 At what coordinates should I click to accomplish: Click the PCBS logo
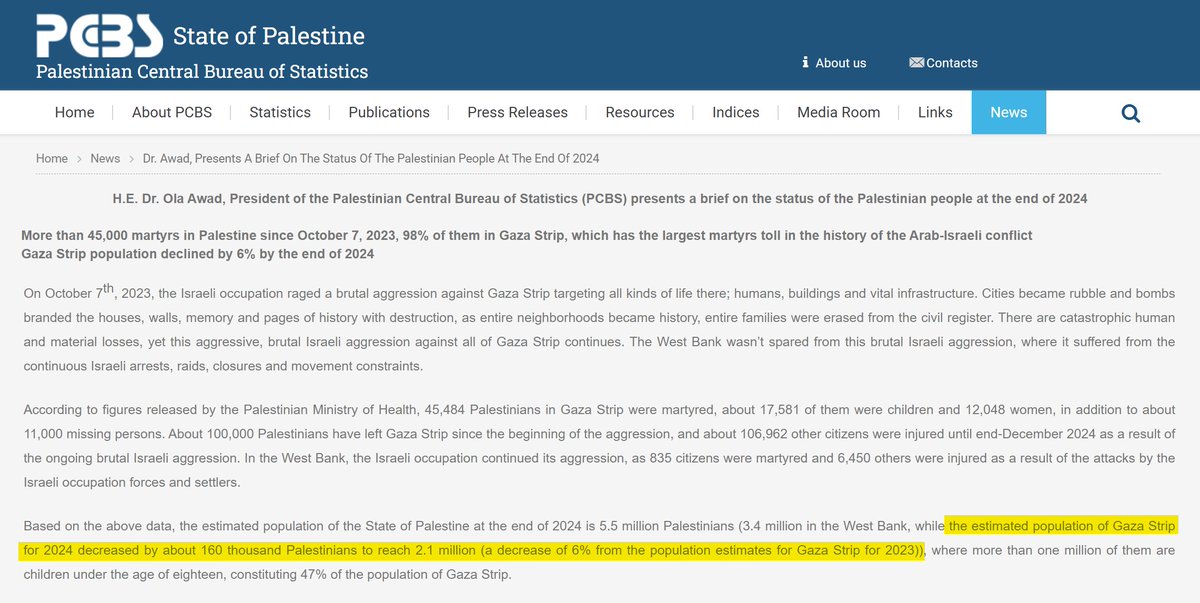click(x=99, y=37)
